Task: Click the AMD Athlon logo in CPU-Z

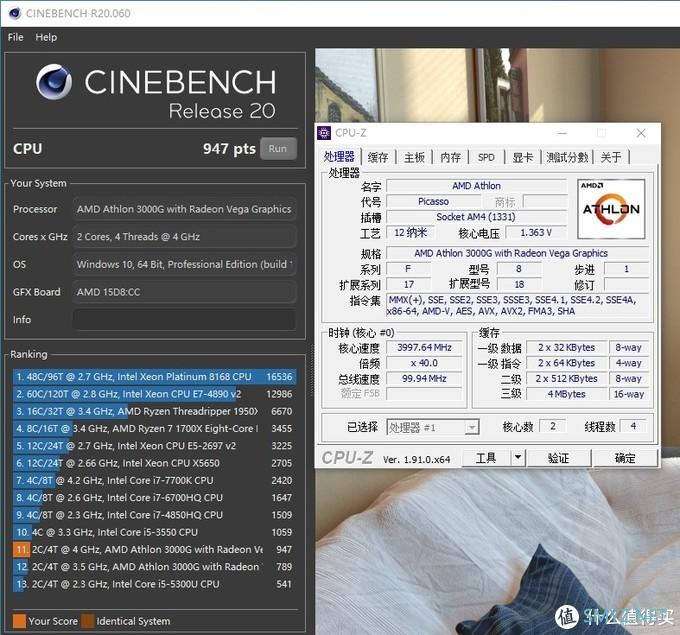Action: point(611,209)
